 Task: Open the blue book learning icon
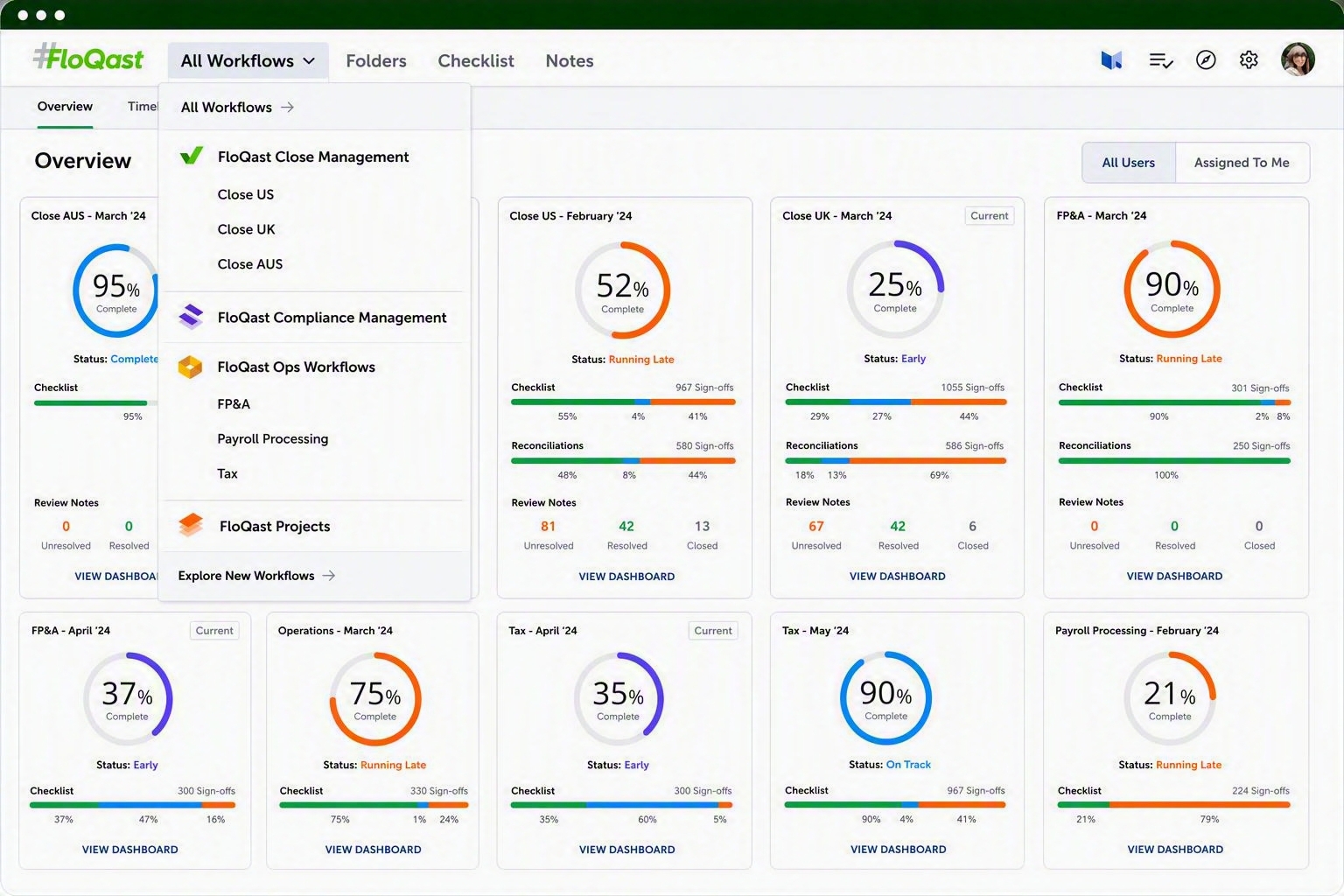tap(1111, 60)
